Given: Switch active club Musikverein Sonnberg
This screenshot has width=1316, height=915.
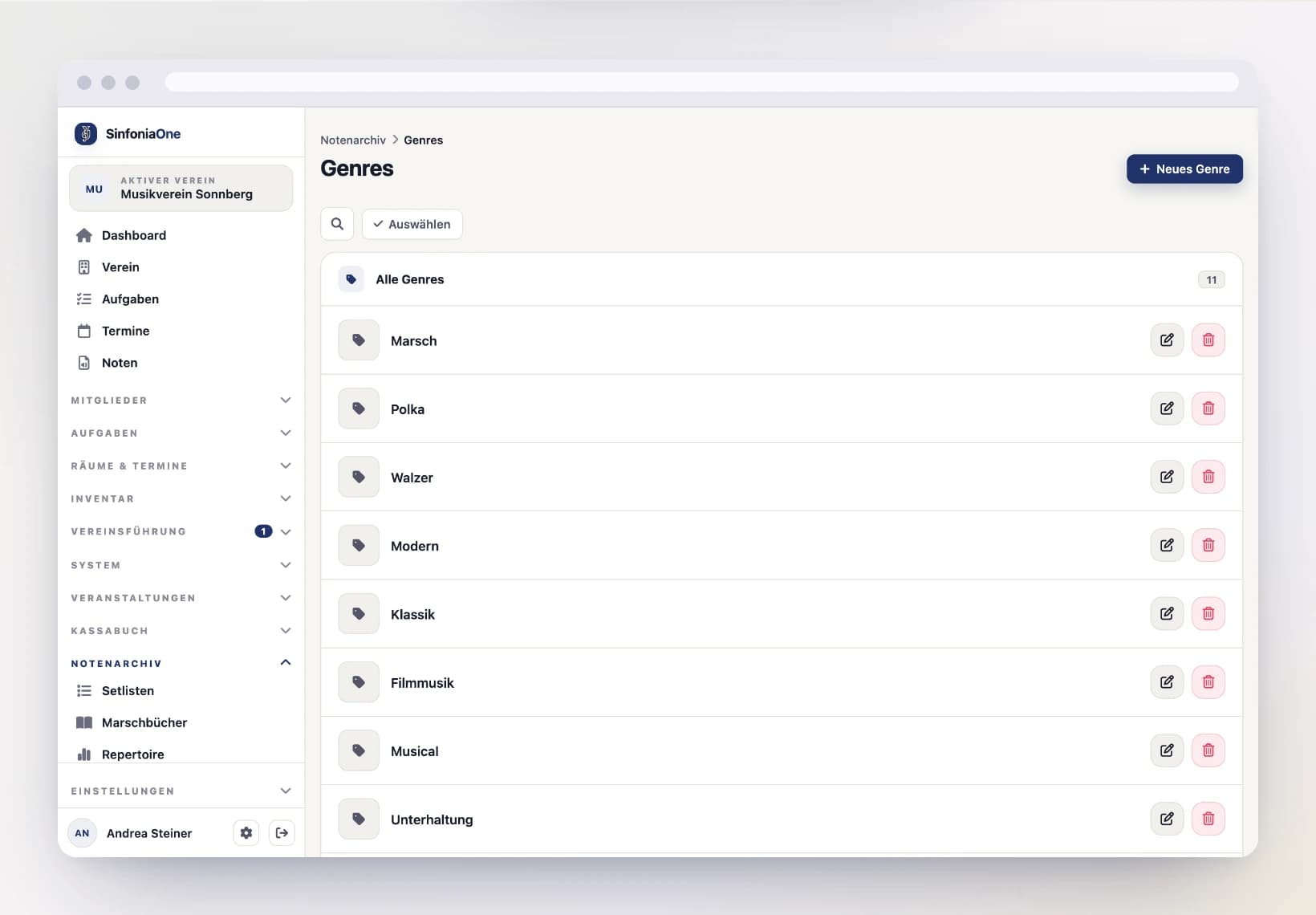Looking at the screenshot, I should pyautogui.click(x=181, y=189).
